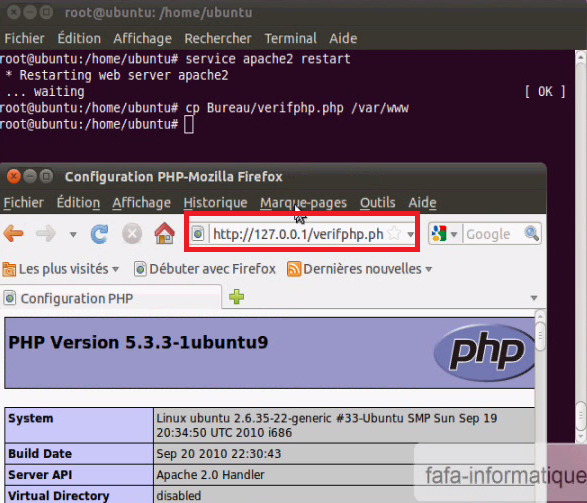Viewport: 587px width, 503px height.
Task: Click the Build Date label
Action: [40, 454]
